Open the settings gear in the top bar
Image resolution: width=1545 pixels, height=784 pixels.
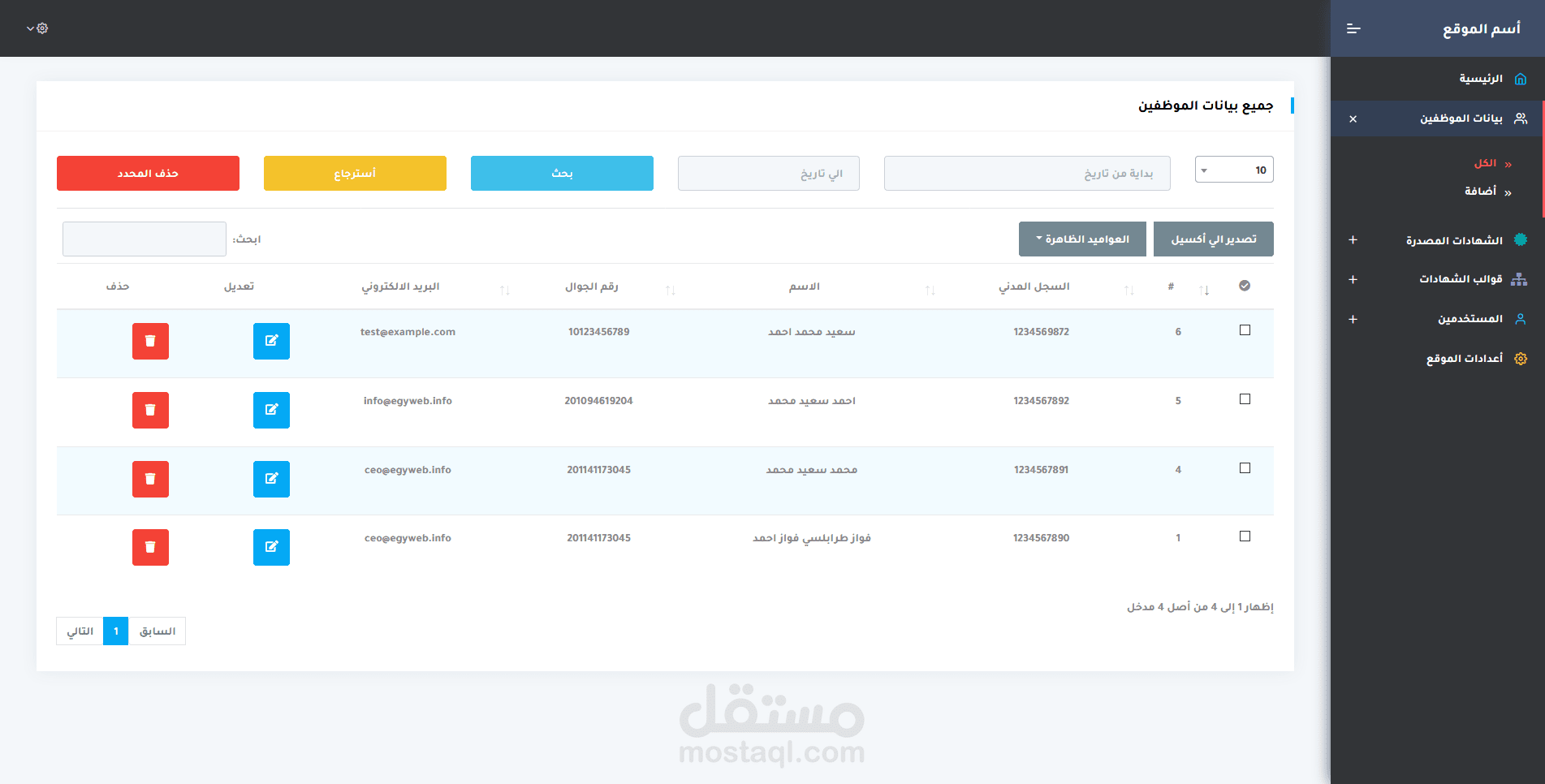(42, 28)
